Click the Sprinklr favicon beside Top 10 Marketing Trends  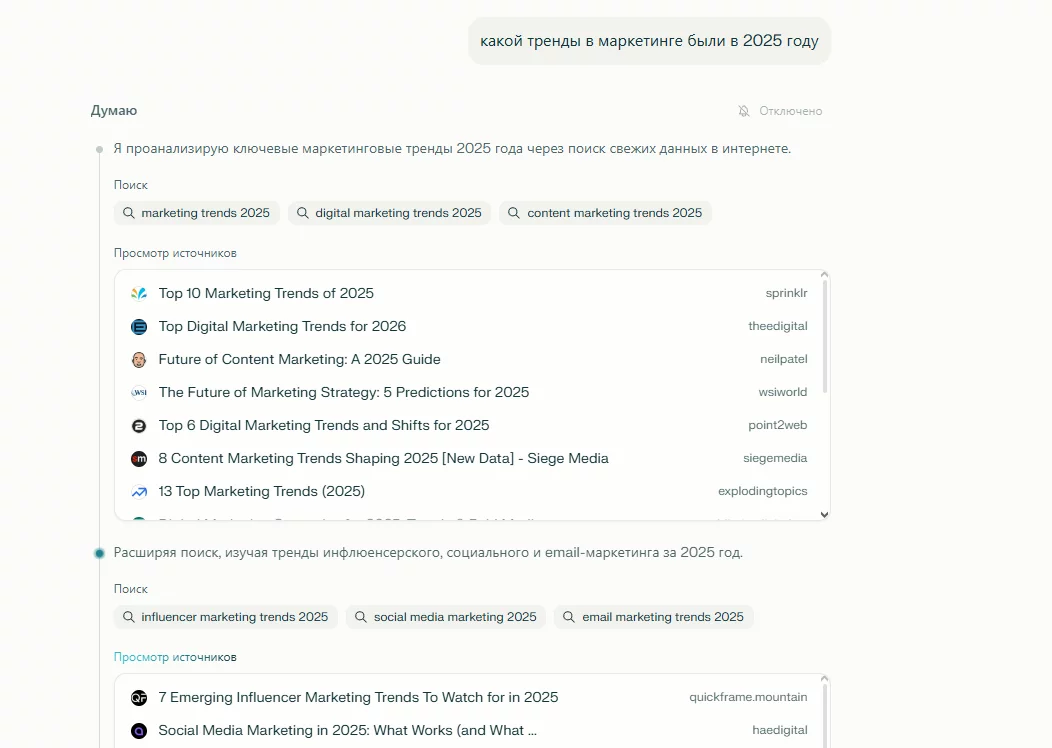pos(139,294)
